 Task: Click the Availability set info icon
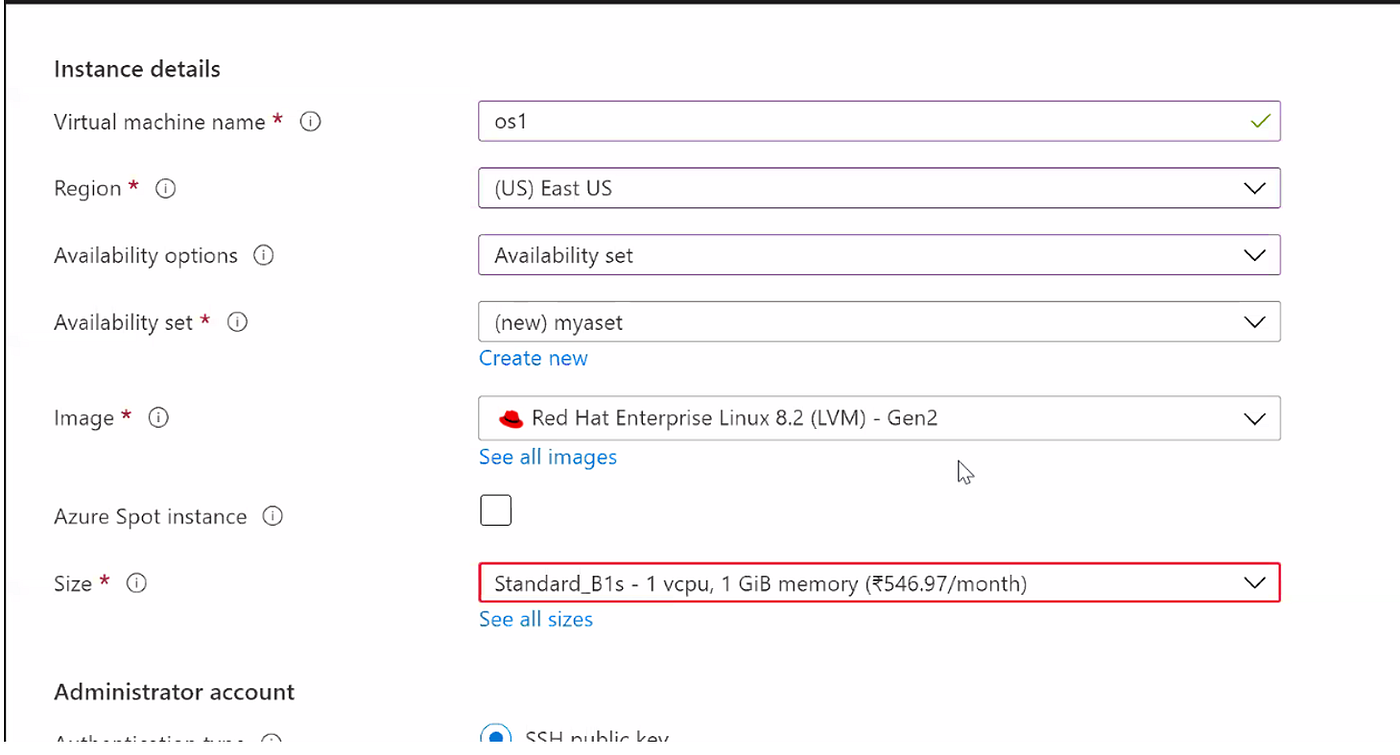237,323
